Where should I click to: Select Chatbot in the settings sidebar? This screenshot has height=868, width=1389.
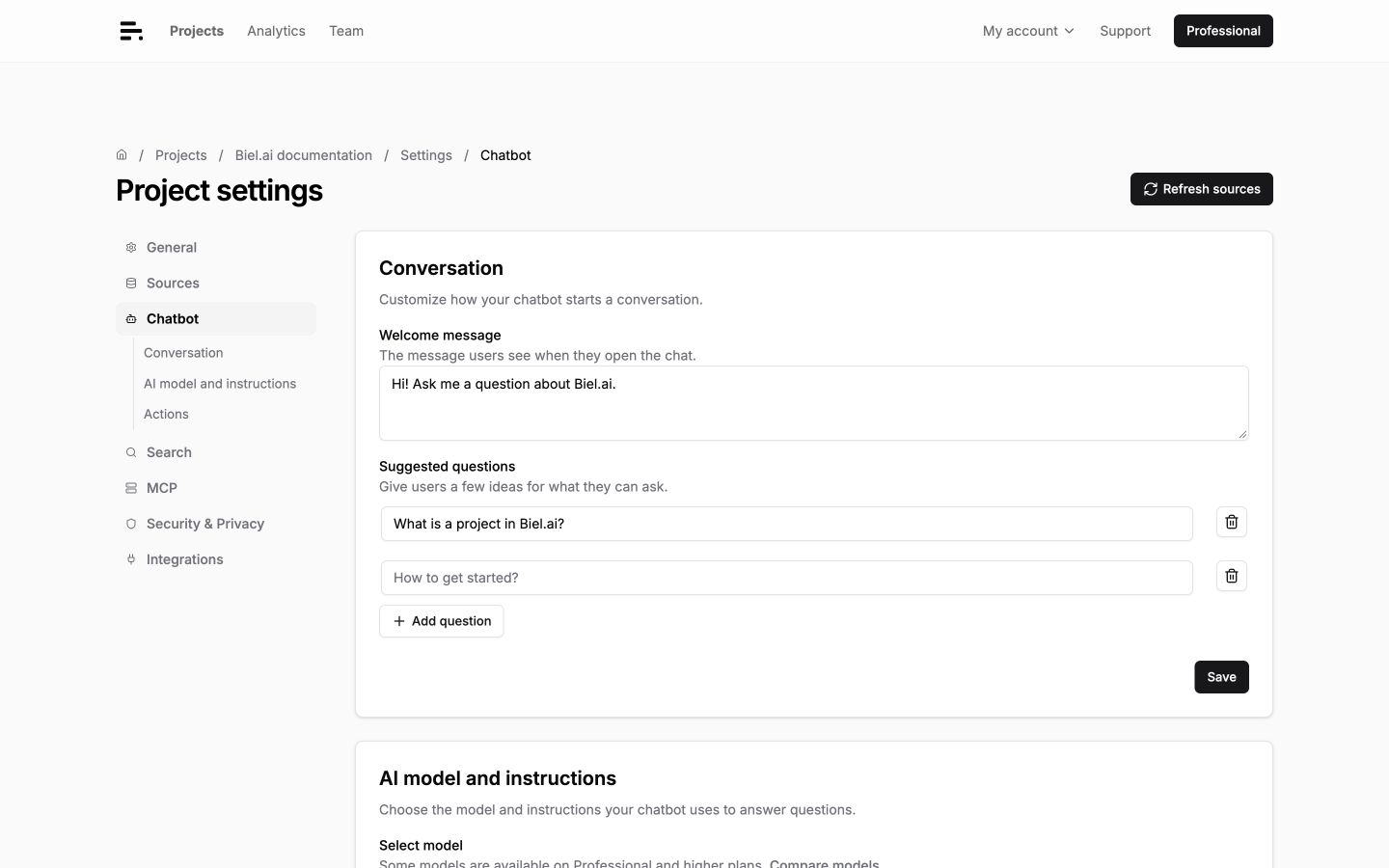coord(216,319)
